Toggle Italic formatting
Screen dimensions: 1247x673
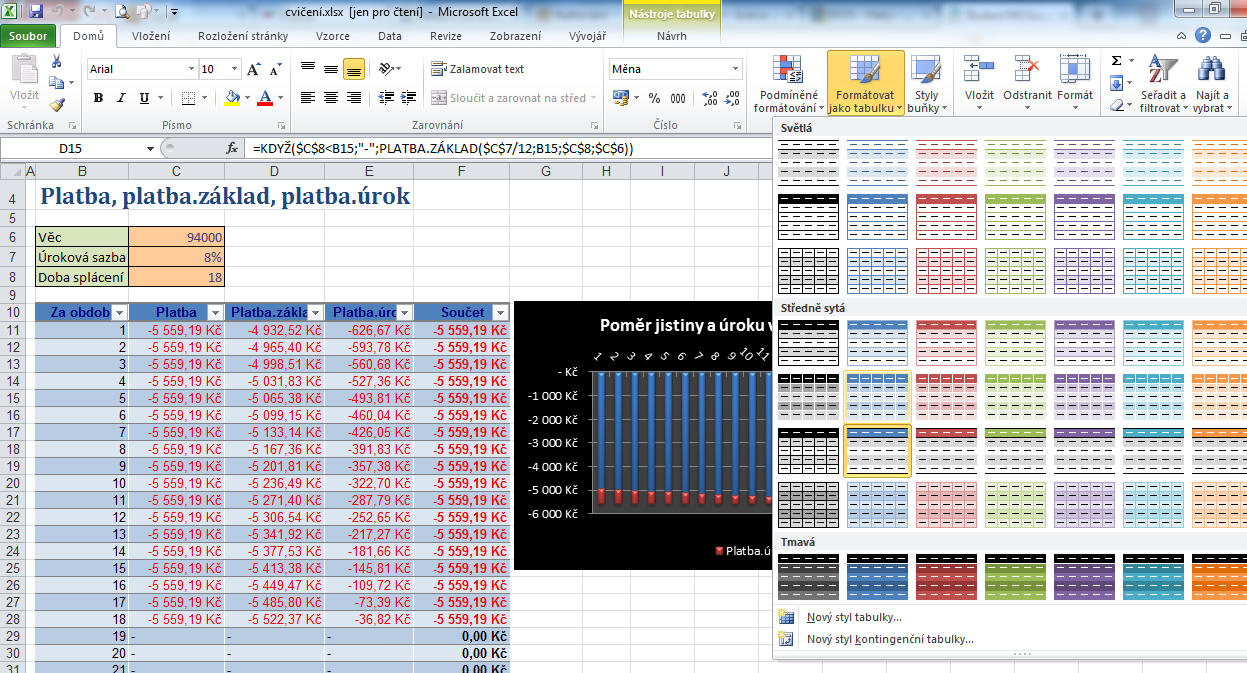tap(121, 98)
